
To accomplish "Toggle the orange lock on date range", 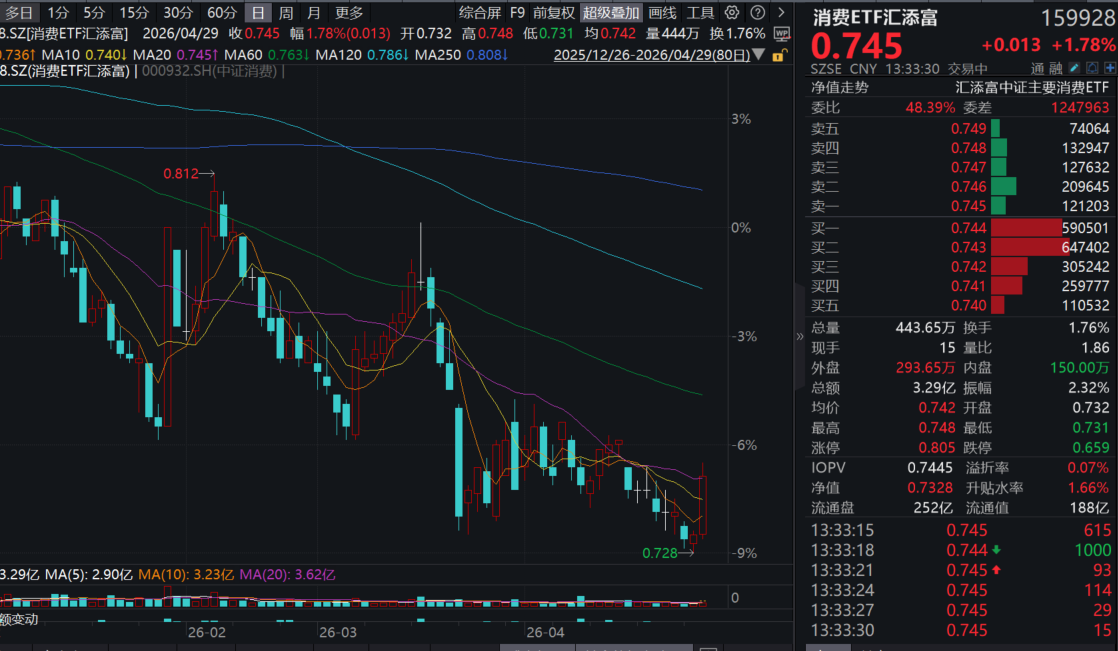I will (780, 55).
